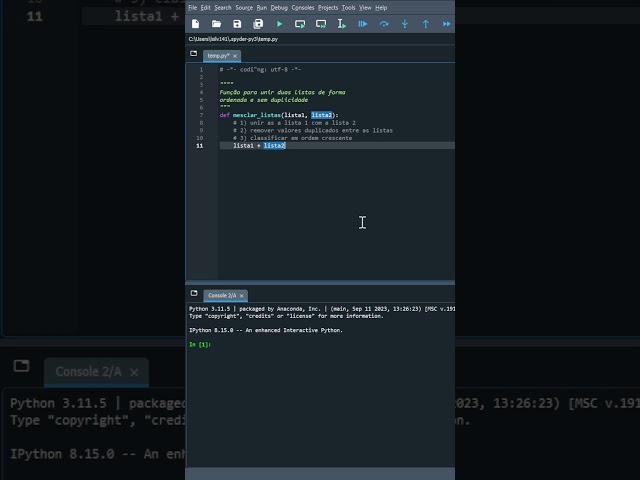Open the Source menu
The image size is (640, 480).
(x=244, y=8)
